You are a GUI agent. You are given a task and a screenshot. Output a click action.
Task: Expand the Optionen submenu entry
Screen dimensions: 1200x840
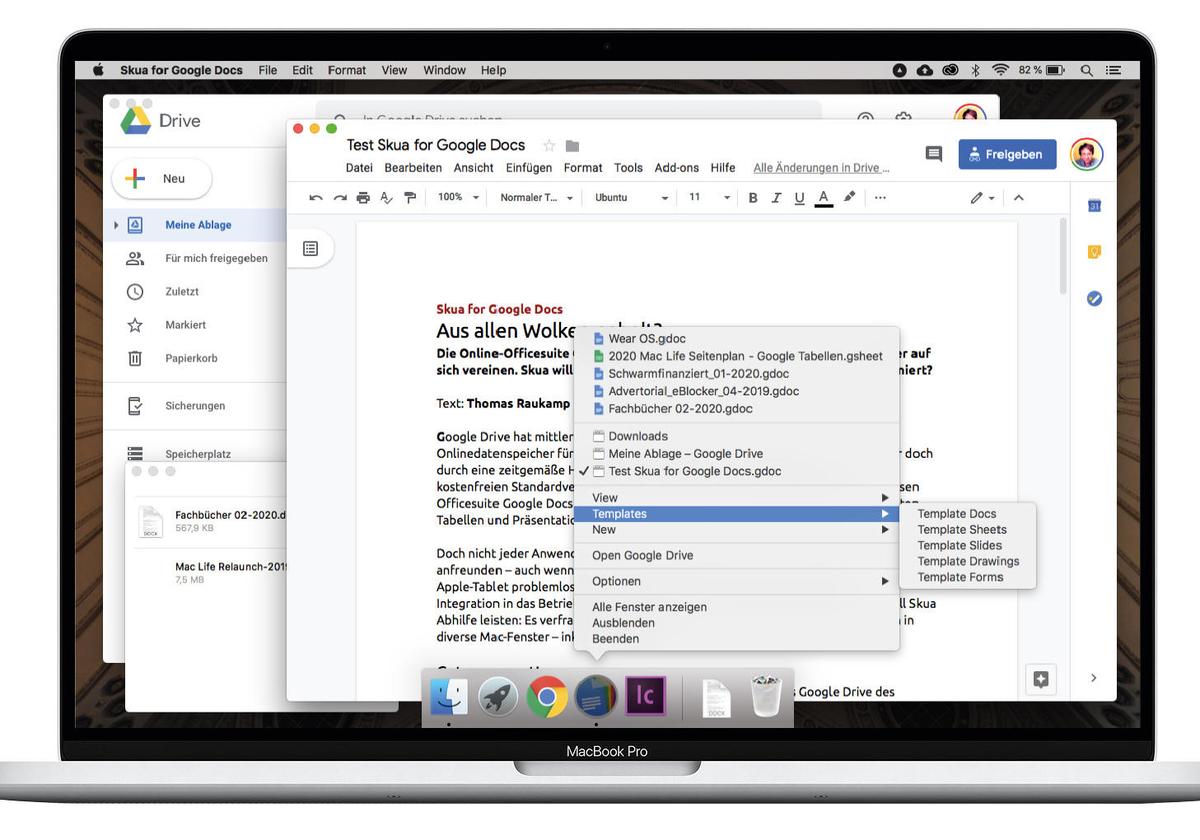737,581
